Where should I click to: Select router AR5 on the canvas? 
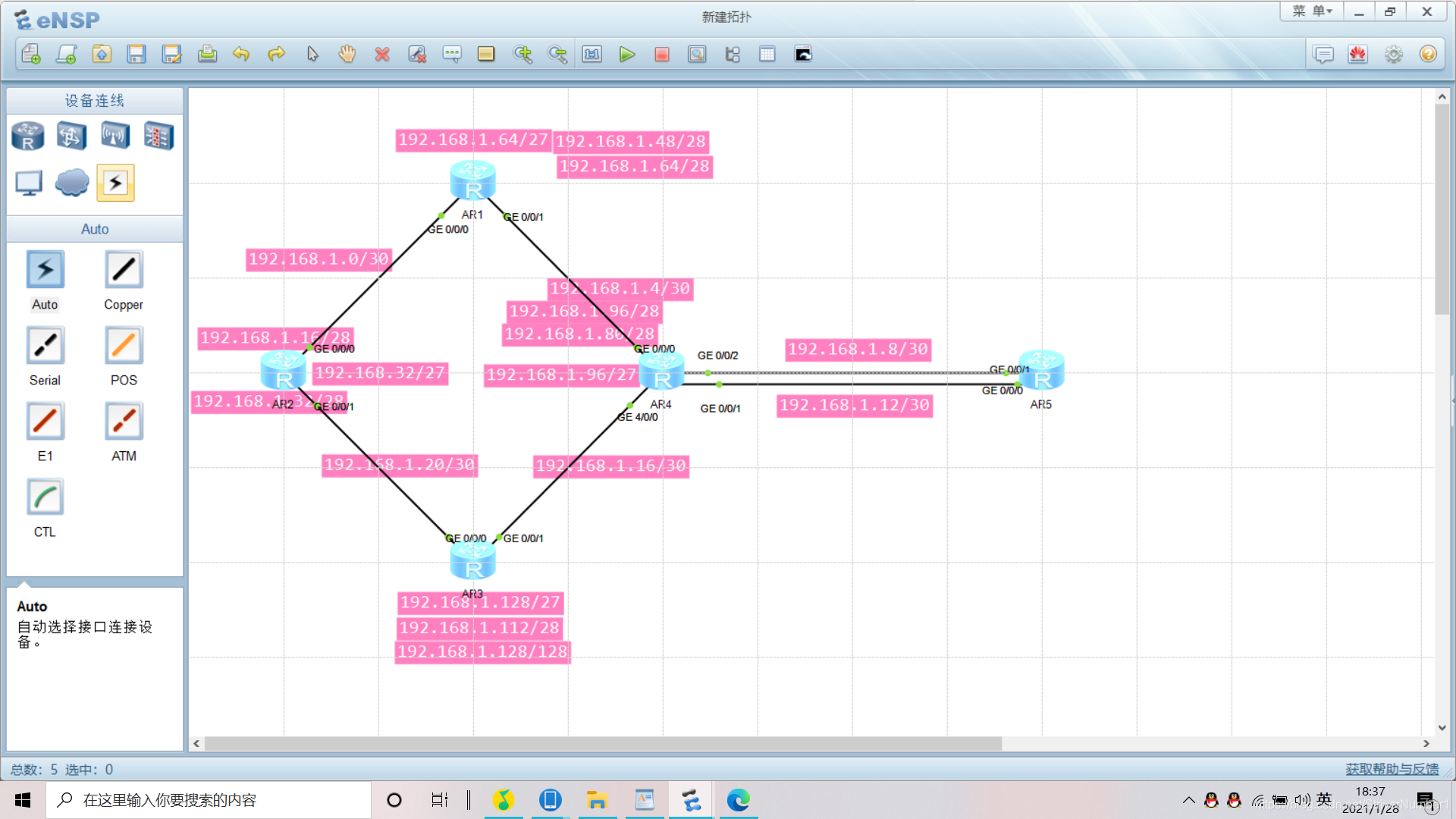[x=1041, y=370]
